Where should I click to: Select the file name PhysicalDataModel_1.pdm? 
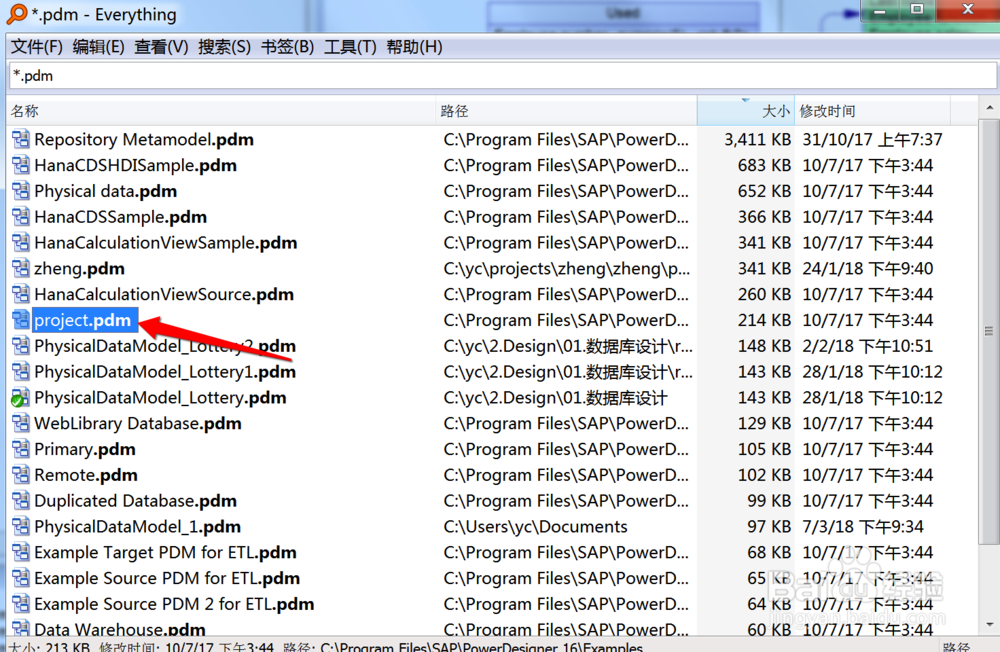tap(138, 526)
